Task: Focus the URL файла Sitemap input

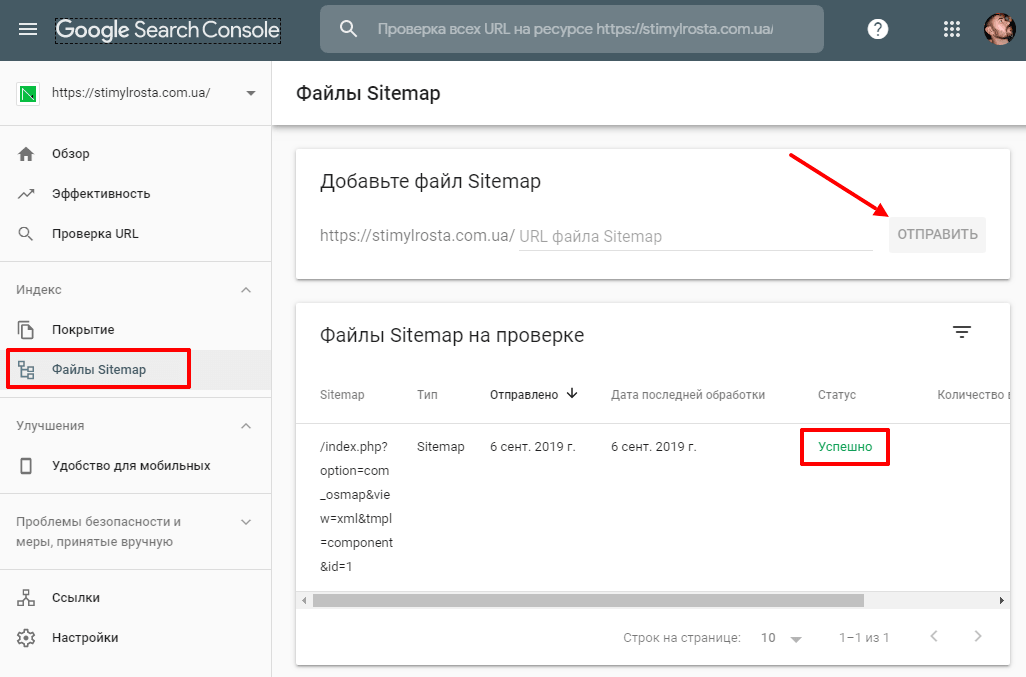Action: [696, 236]
